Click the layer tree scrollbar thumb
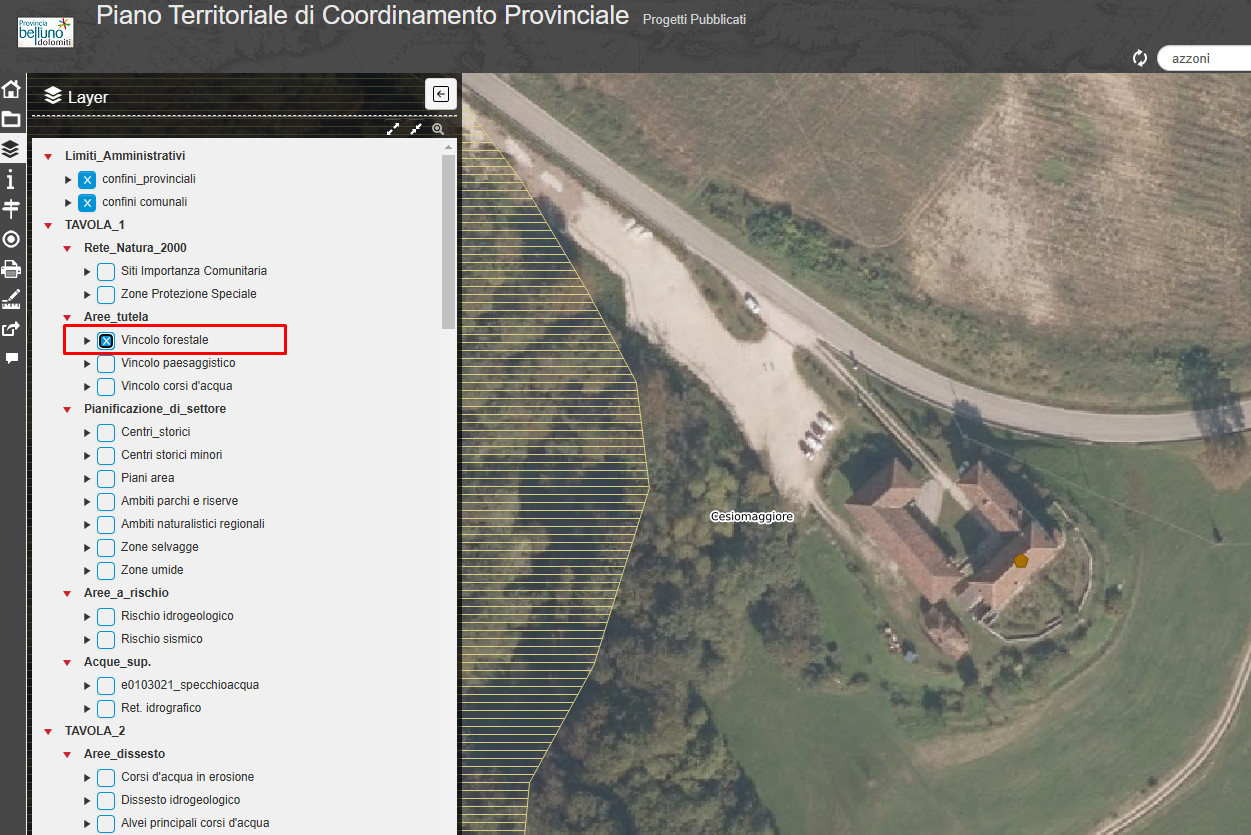 point(448,241)
